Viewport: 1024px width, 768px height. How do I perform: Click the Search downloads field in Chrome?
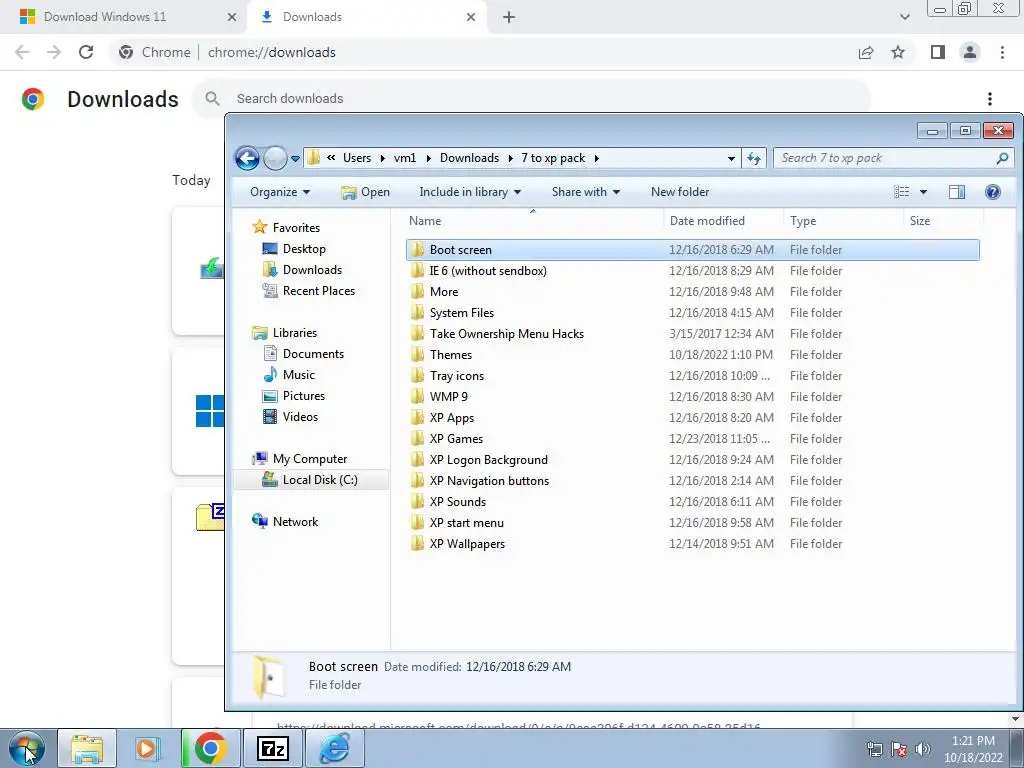532,99
